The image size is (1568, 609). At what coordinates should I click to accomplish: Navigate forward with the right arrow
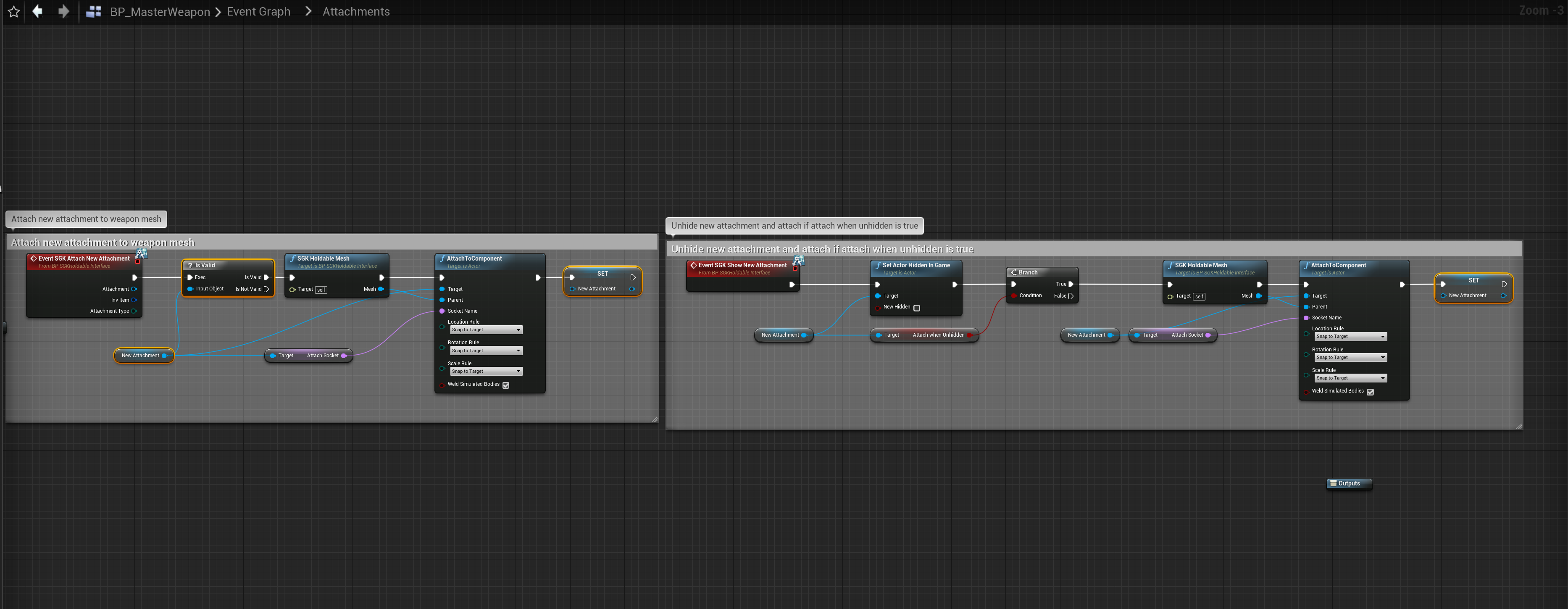pyautogui.click(x=63, y=12)
